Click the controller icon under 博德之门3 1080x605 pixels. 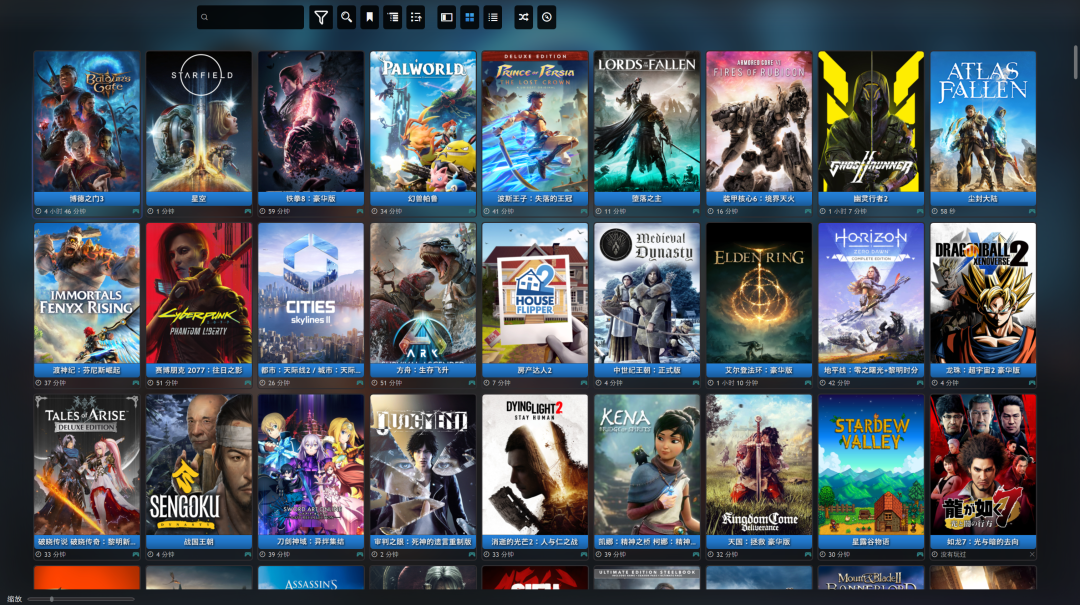coord(136,212)
